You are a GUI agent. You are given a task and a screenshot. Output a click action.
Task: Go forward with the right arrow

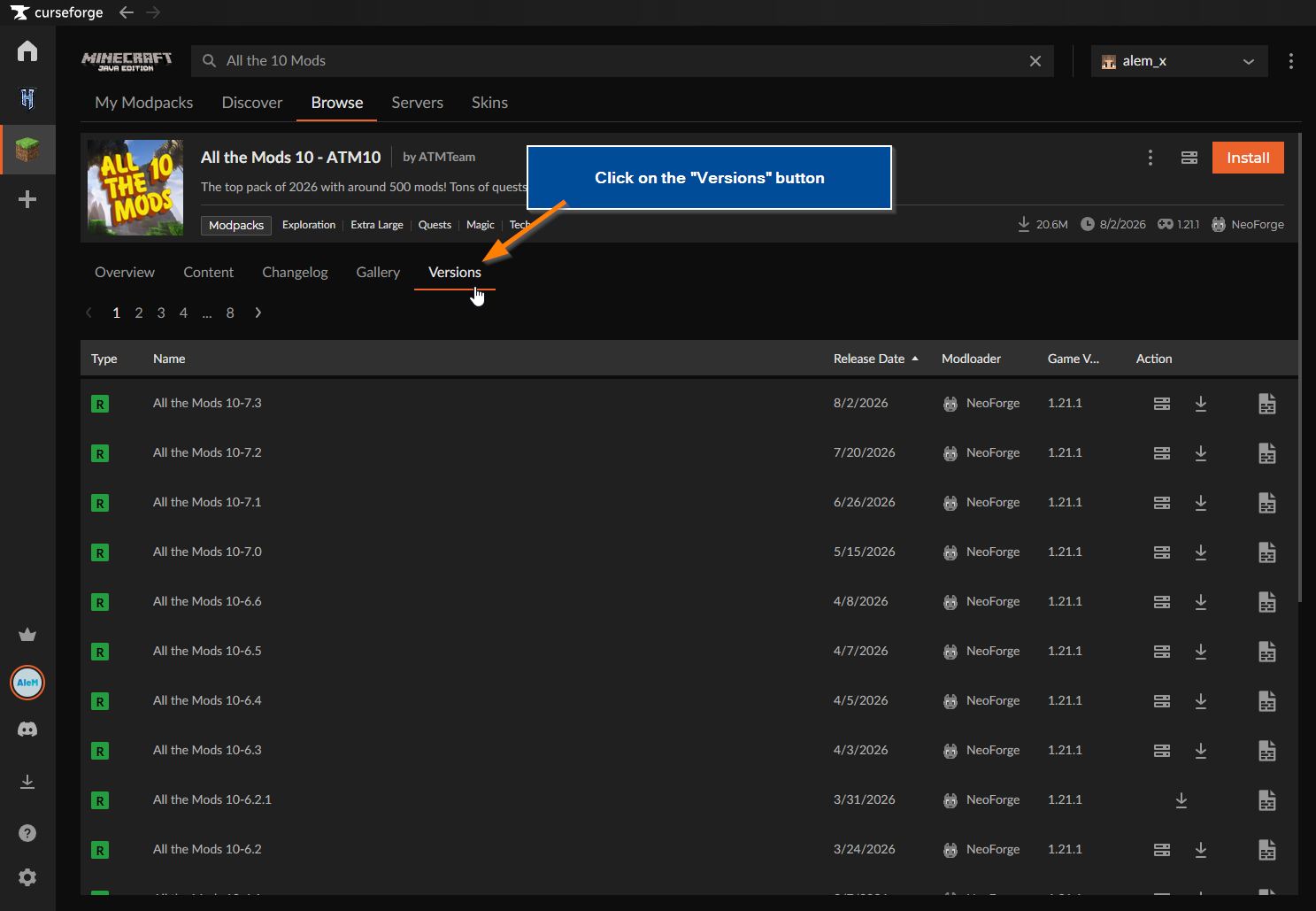click(153, 12)
